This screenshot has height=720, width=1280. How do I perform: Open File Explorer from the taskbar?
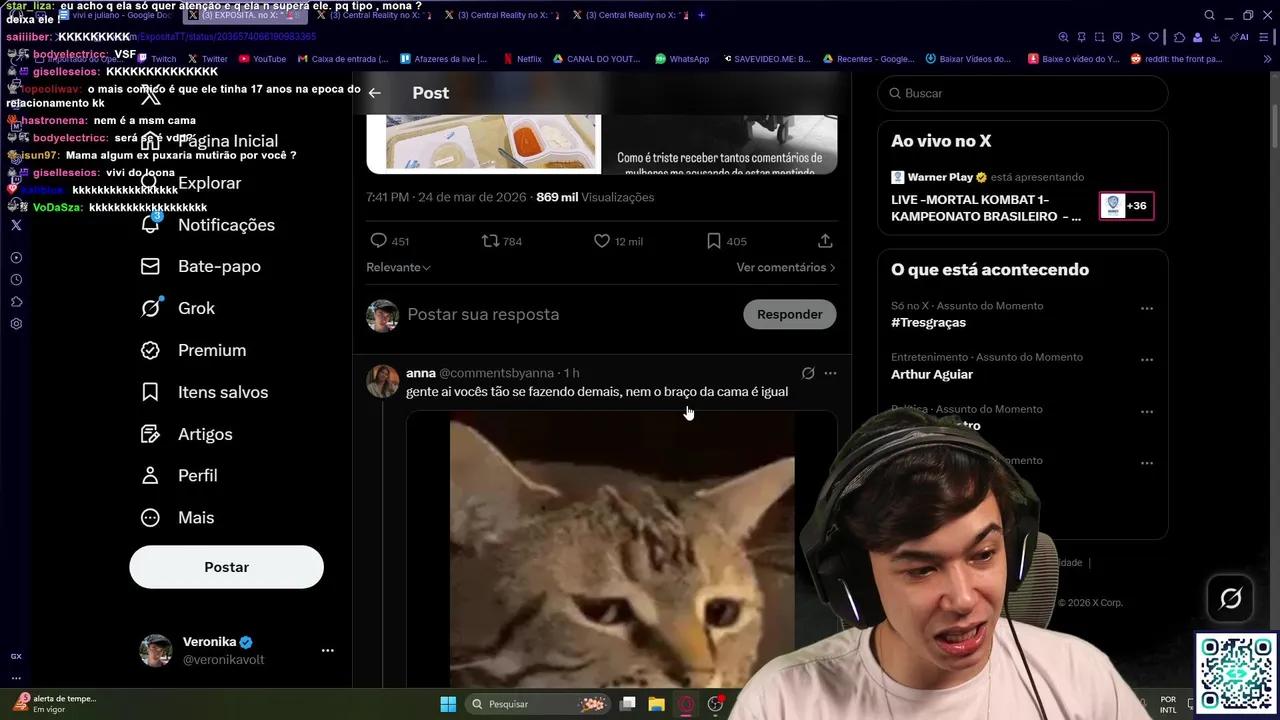tap(657, 704)
